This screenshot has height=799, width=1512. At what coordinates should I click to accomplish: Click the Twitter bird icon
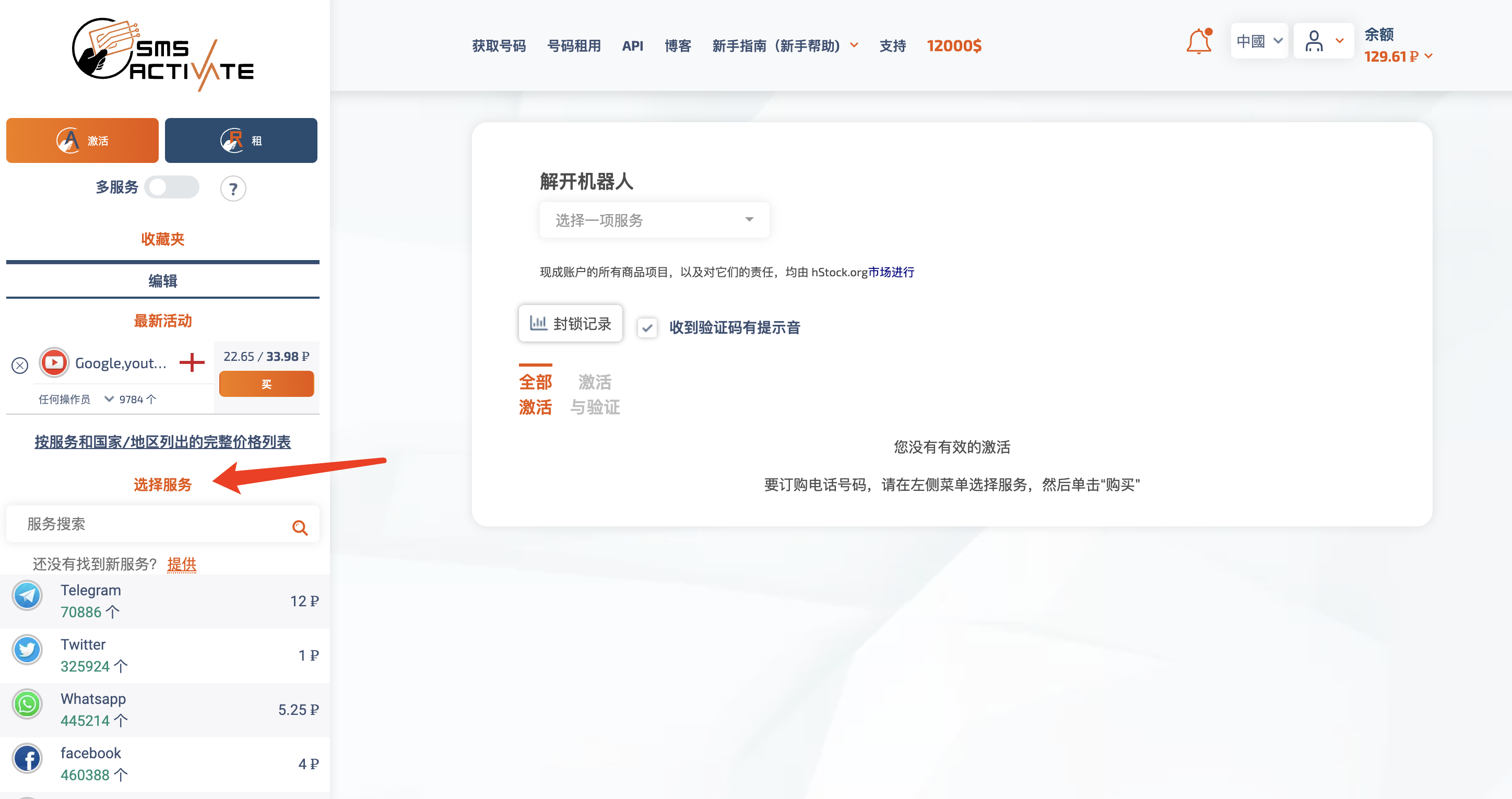[27, 650]
